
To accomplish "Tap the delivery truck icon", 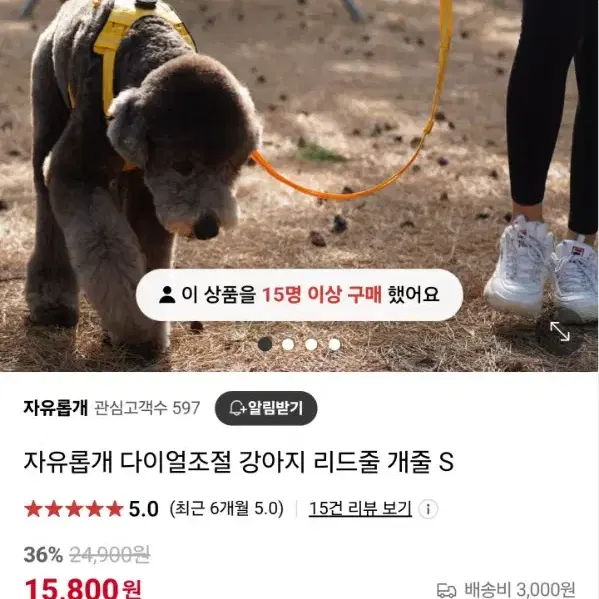I will [447, 590].
